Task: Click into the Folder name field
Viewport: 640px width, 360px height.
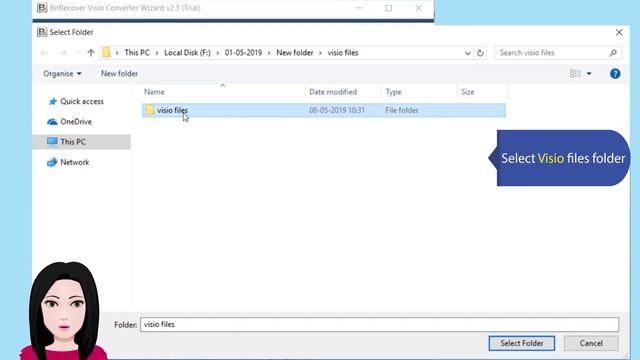Action: pos(380,324)
